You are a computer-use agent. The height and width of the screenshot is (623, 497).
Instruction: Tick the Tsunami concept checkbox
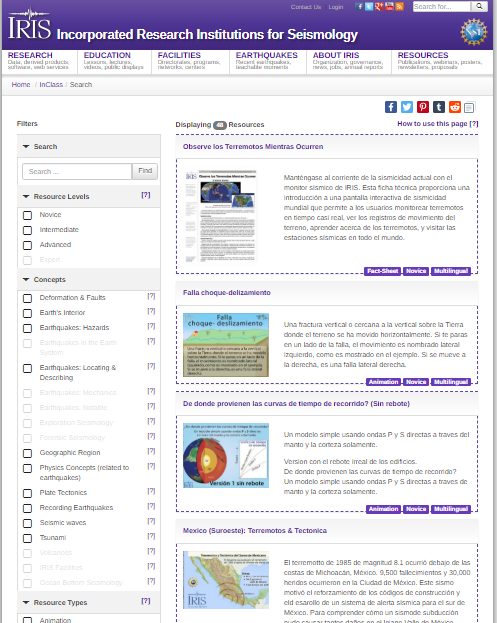tap(27, 538)
